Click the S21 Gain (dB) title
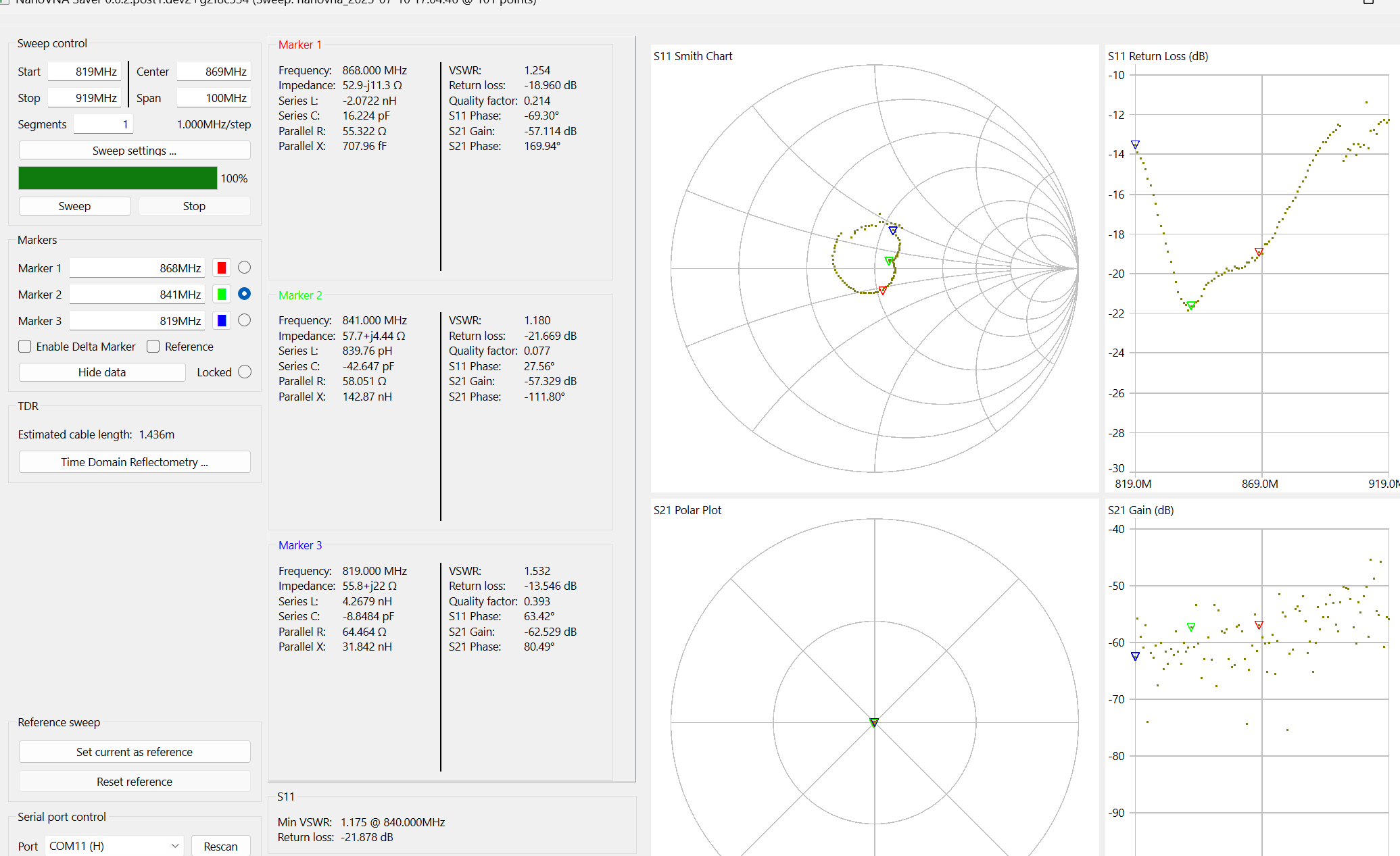Image resolution: width=1400 pixels, height=856 pixels. tap(1141, 510)
